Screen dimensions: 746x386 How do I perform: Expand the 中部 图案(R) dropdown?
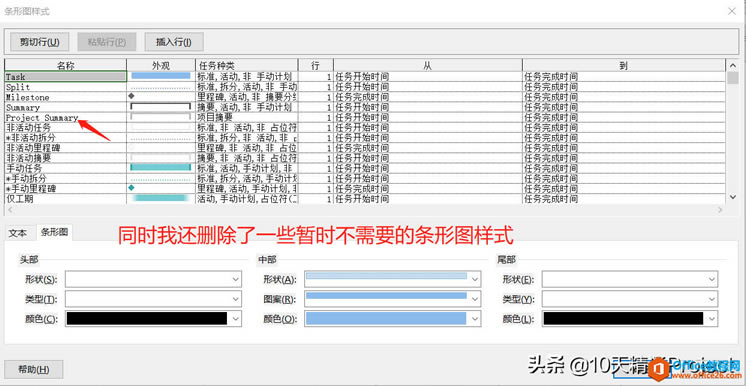[x=393, y=299]
